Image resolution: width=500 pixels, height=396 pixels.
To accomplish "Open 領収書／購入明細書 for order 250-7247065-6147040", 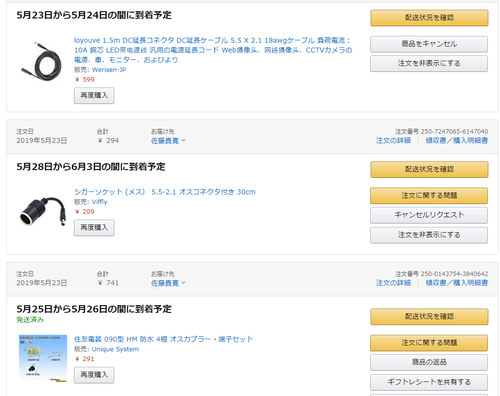I will [x=457, y=141].
